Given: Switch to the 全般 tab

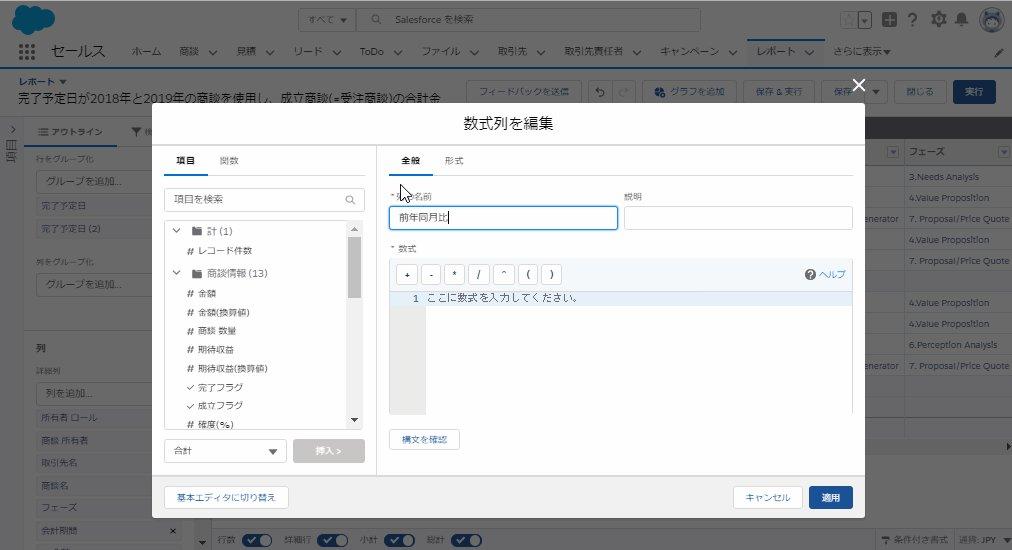Looking at the screenshot, I should coord(410,161).
